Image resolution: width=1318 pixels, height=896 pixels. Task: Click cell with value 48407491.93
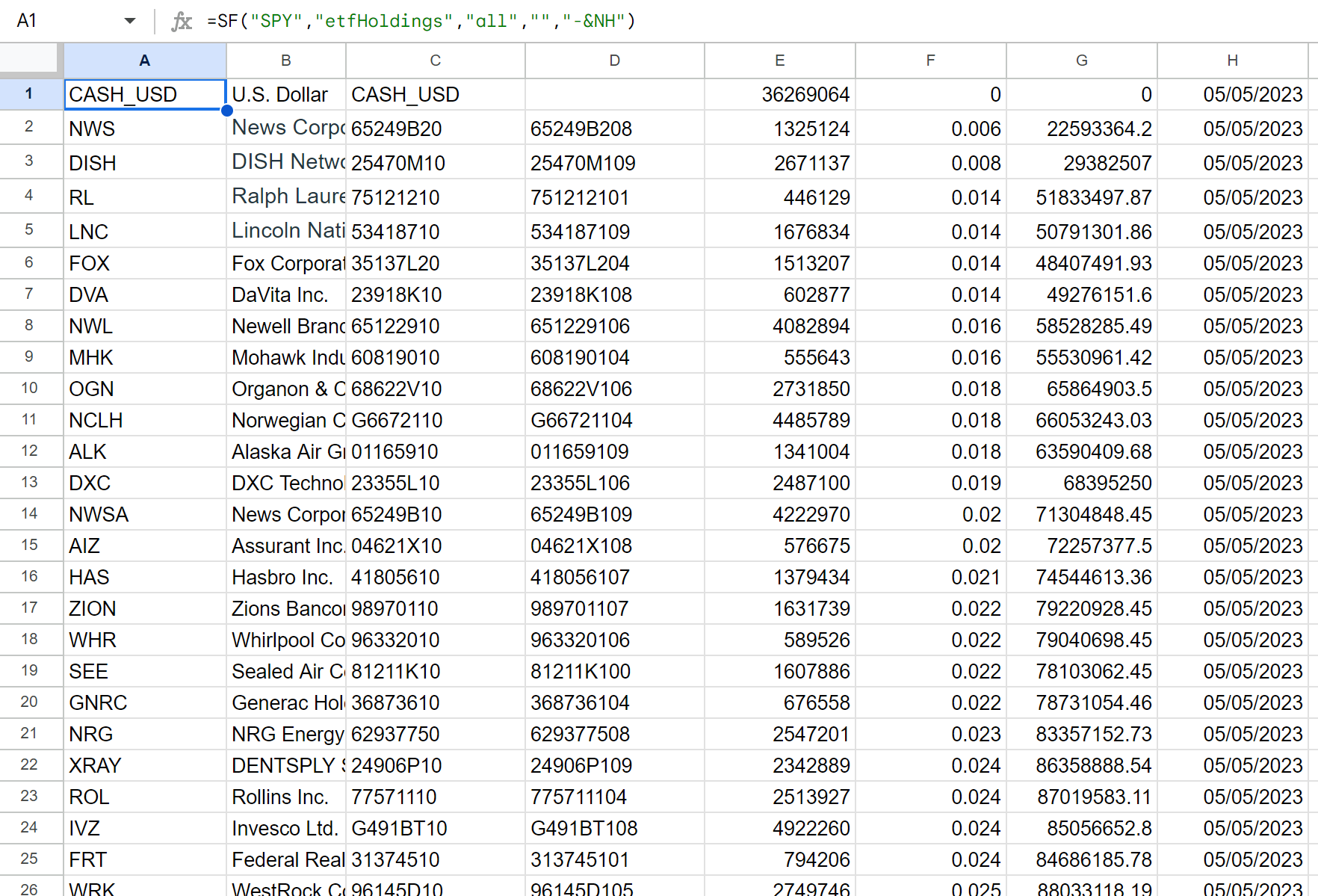[1082, 263]
